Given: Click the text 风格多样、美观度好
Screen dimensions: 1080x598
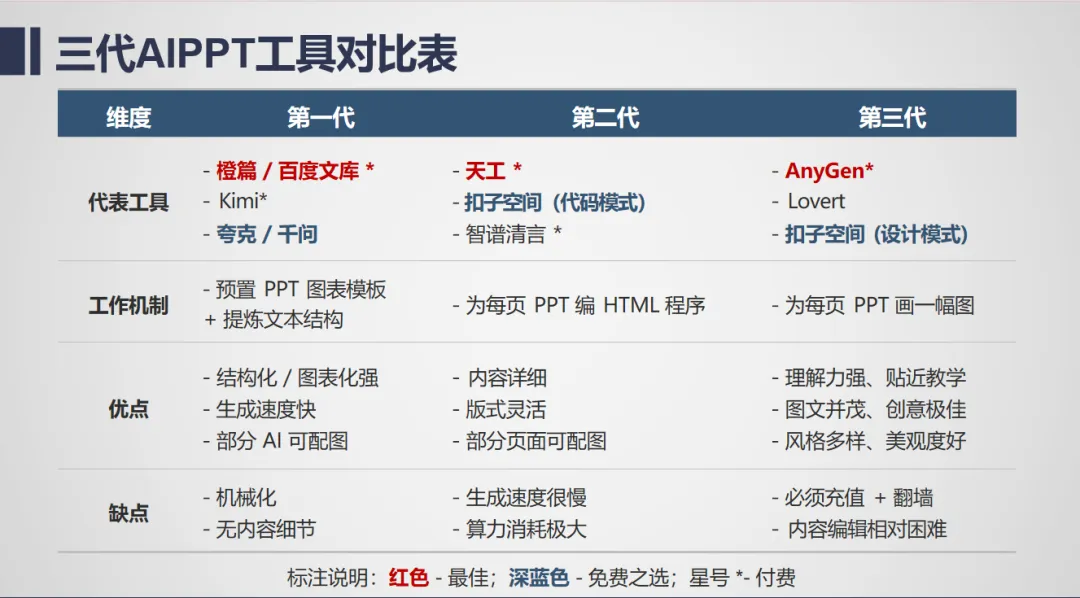Looking at the screenshot, I should (875, 441).
